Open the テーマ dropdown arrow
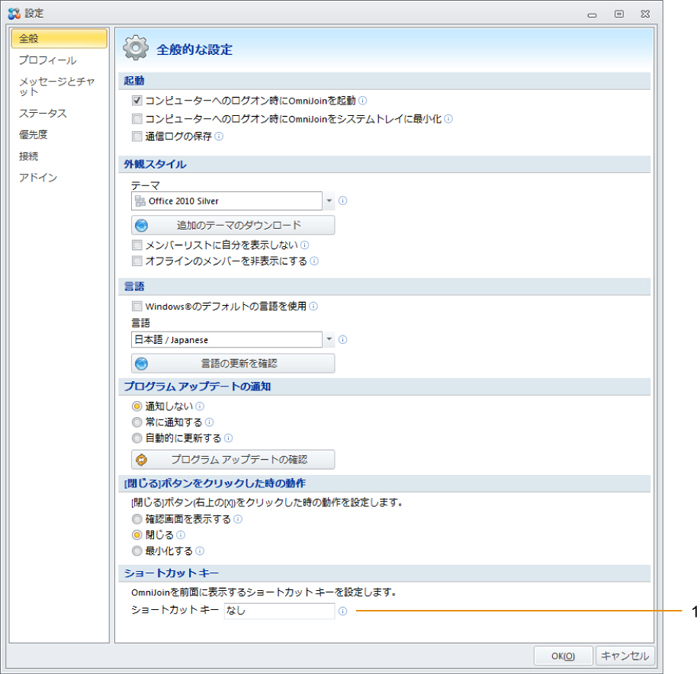The width and height of the screenshot is (700, 674). click(x=329, y=201)
